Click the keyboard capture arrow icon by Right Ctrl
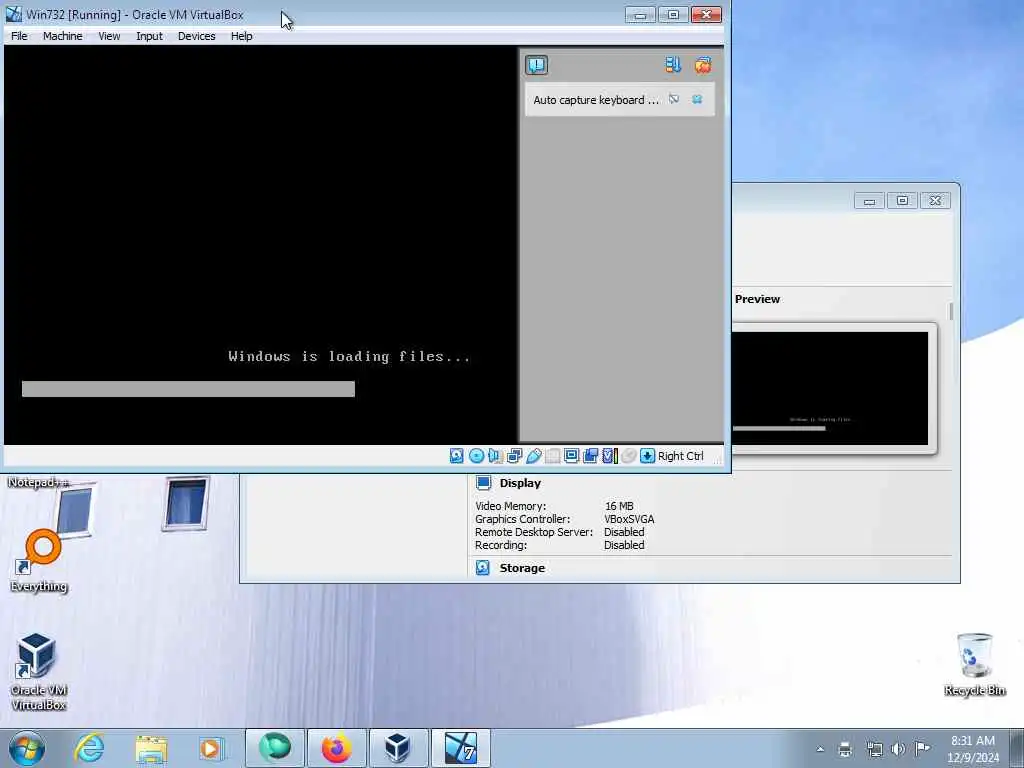The height and width of the screenshot is (768, 1024). coord(647,456)
